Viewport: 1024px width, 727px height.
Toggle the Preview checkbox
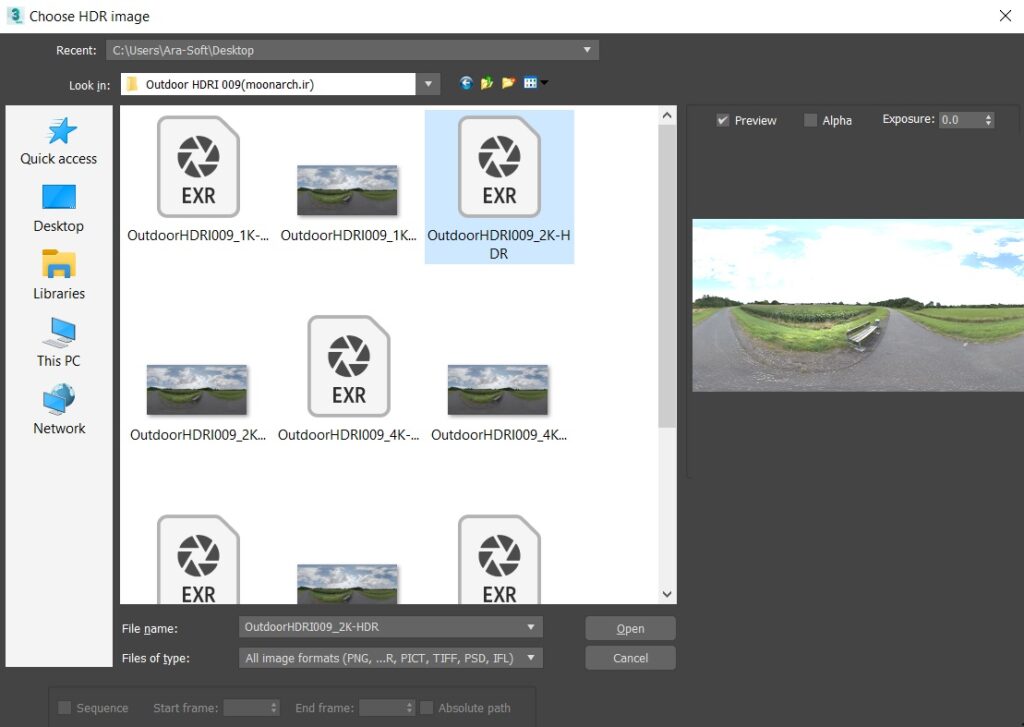(722, 120)
